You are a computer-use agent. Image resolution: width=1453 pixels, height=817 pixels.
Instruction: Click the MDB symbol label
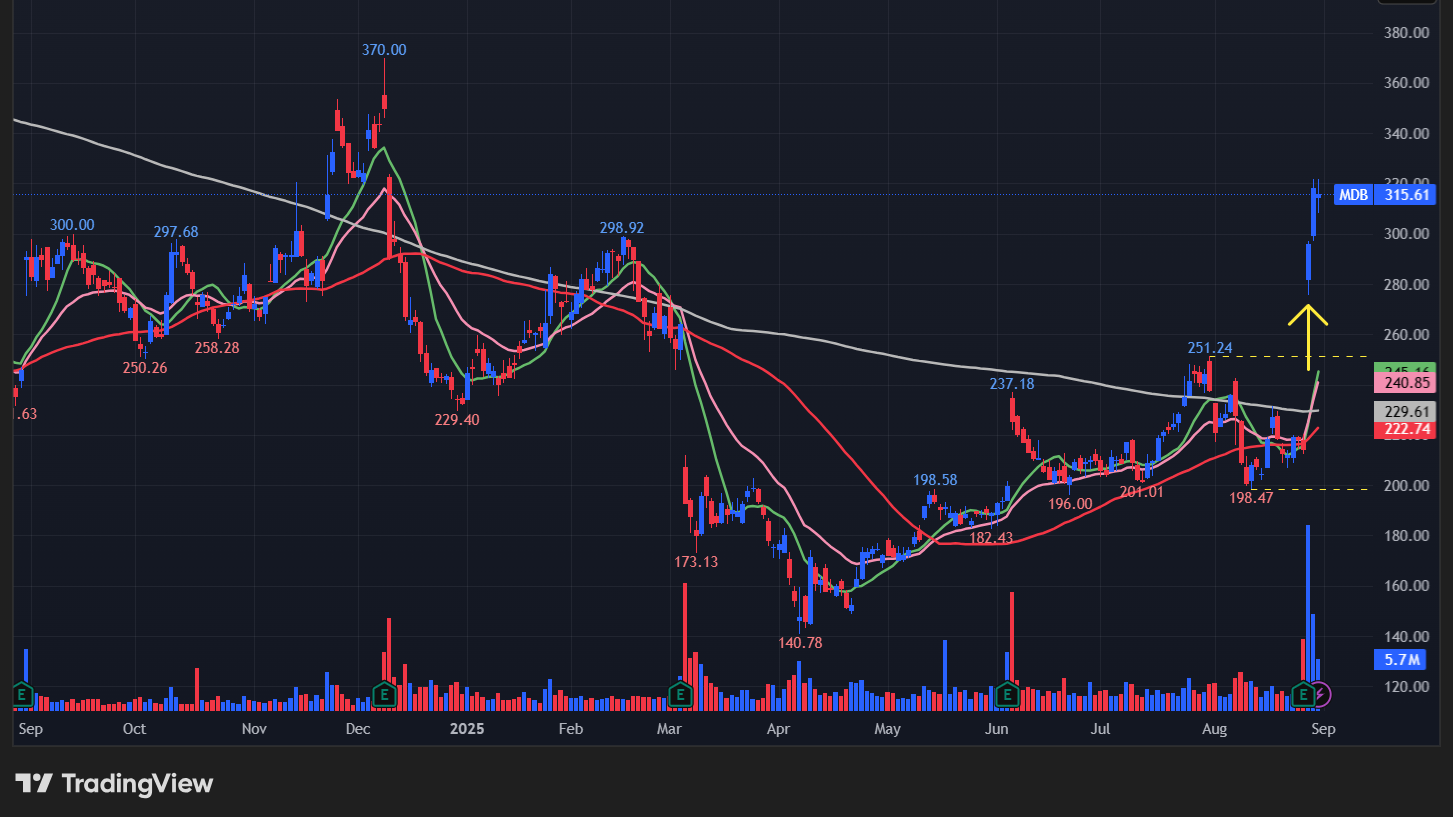tap(1353, 195)
